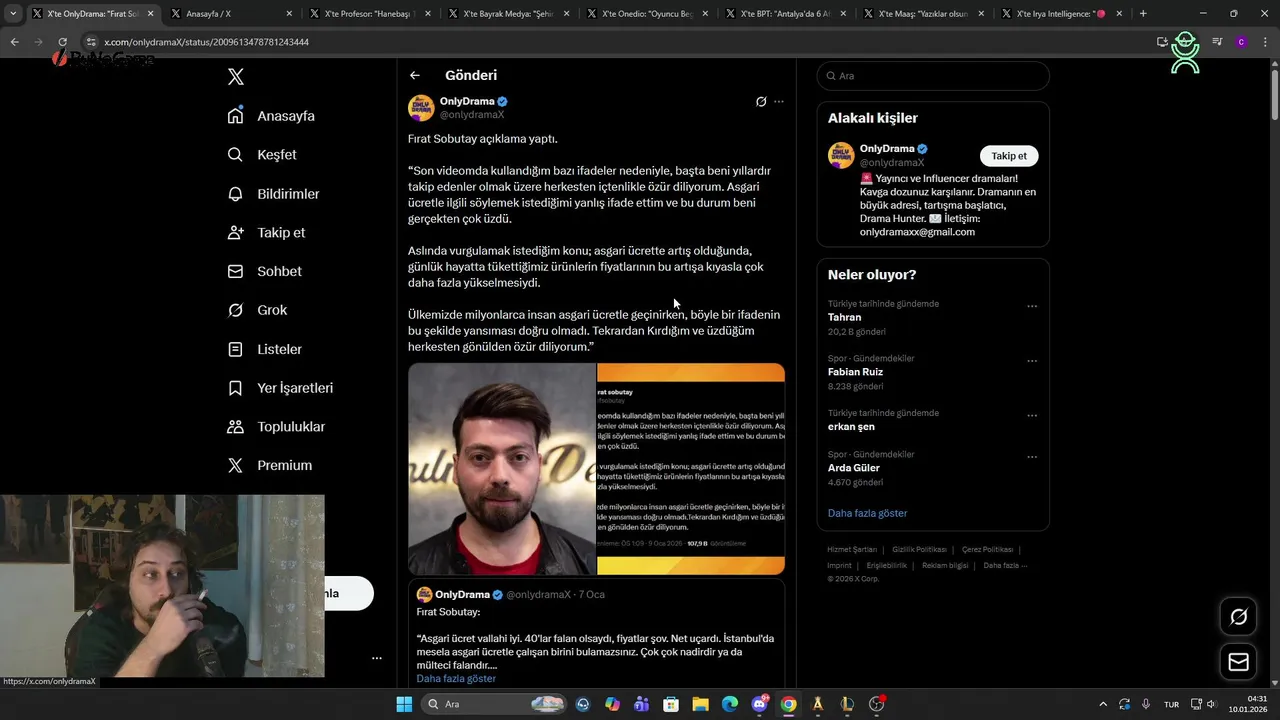Viewport: 1280px width, 720px height.
Task: Open File Explorer from taskbar
Action: click(700, 704)
